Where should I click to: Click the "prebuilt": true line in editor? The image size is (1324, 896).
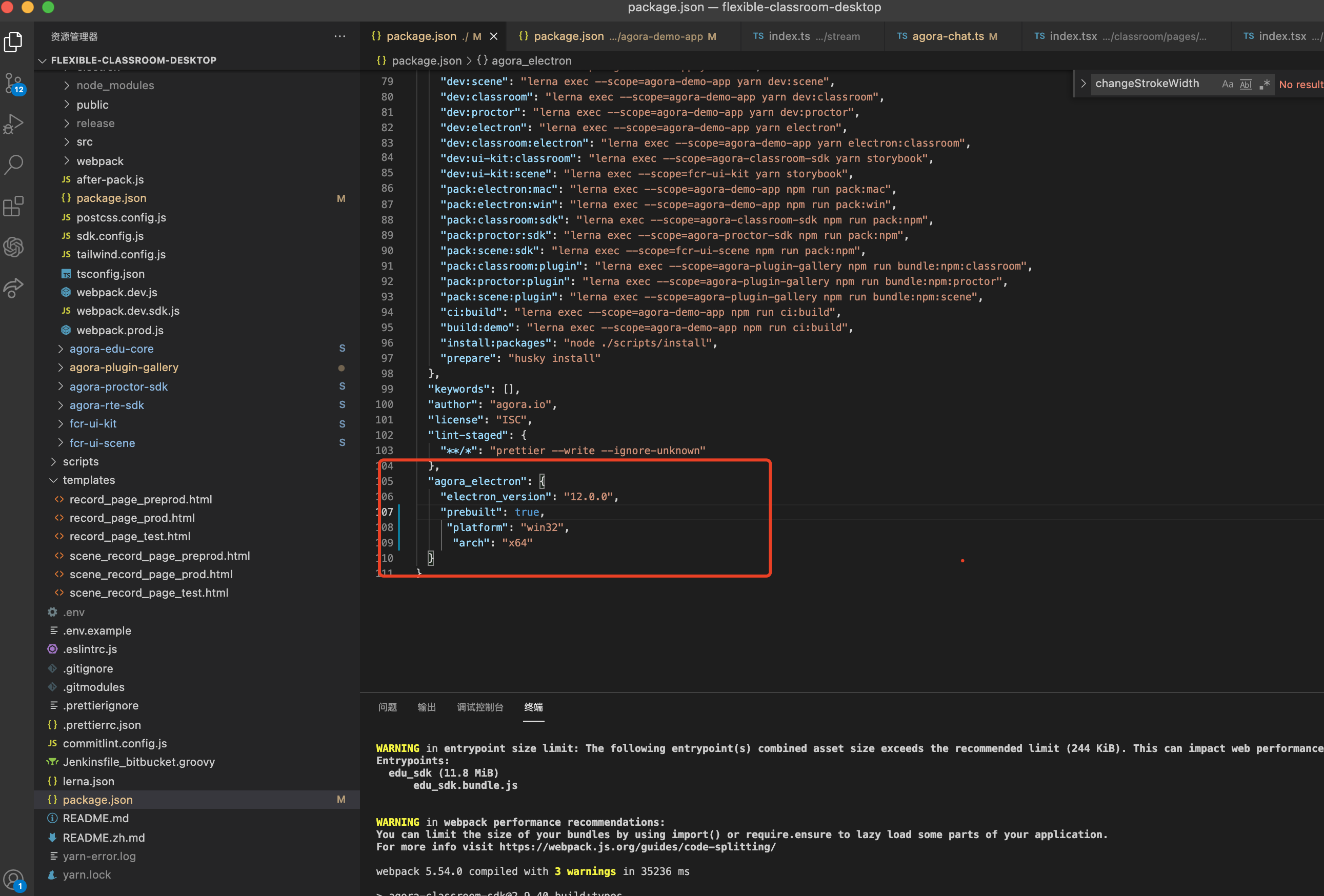pos(492,512)
